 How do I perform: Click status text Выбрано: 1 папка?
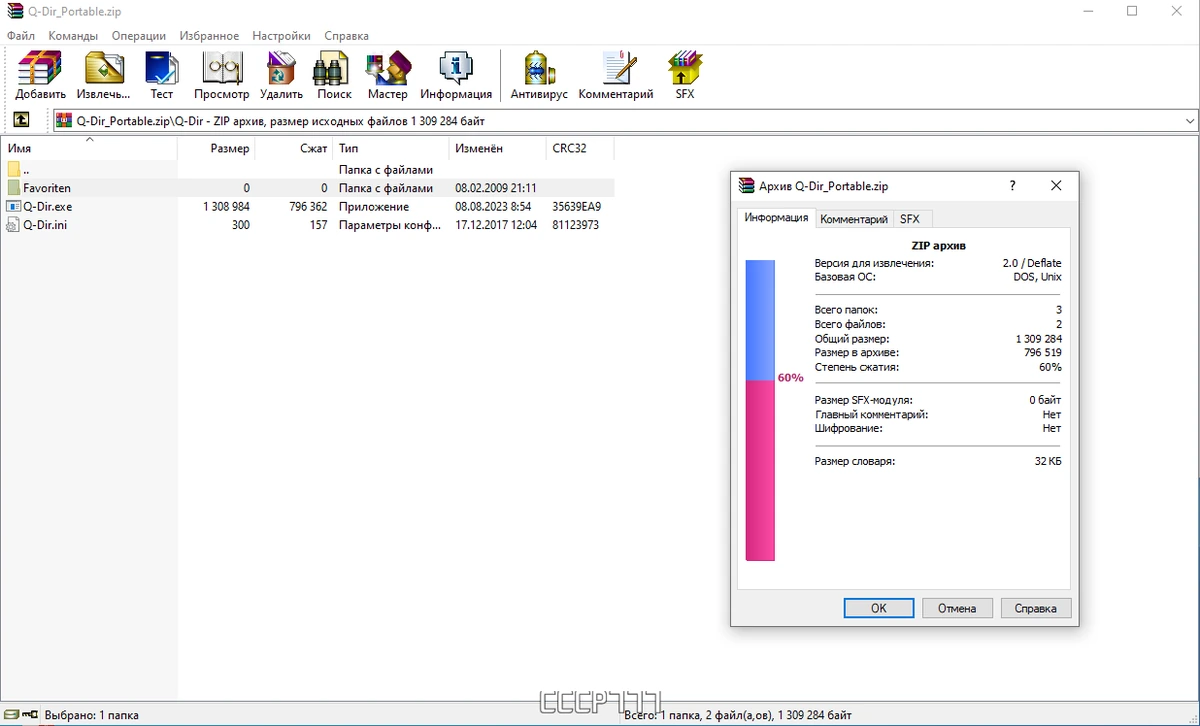pyautogui.click(x=92, y=714)
